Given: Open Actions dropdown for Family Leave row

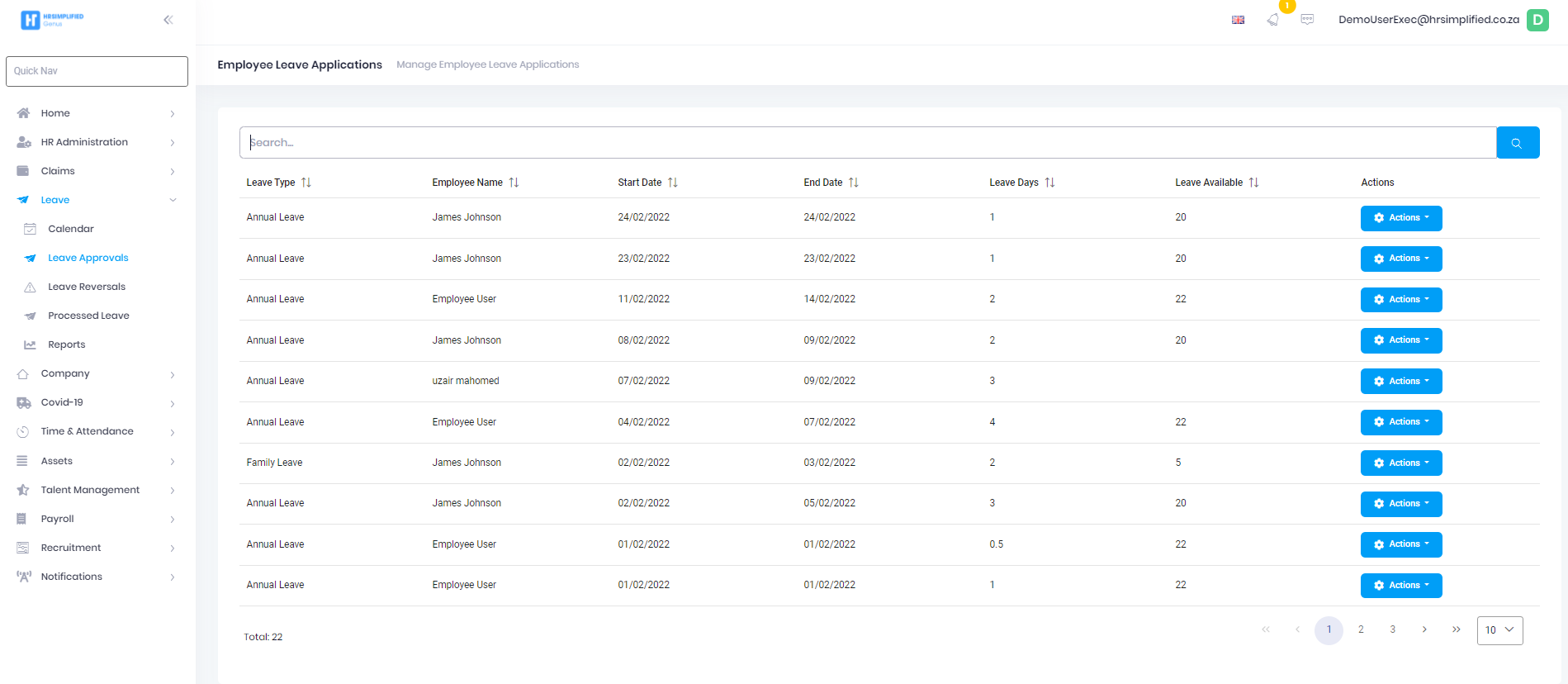Looking at the screenshot, I should [x=1401, y=463].
